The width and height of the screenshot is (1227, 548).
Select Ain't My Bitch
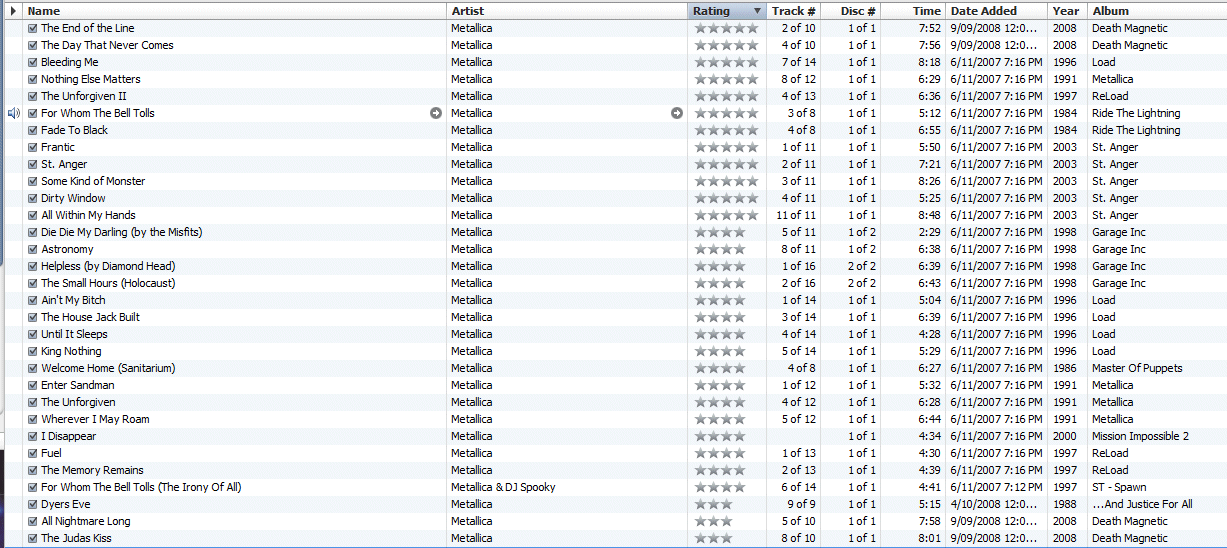[x=73, y=300]
